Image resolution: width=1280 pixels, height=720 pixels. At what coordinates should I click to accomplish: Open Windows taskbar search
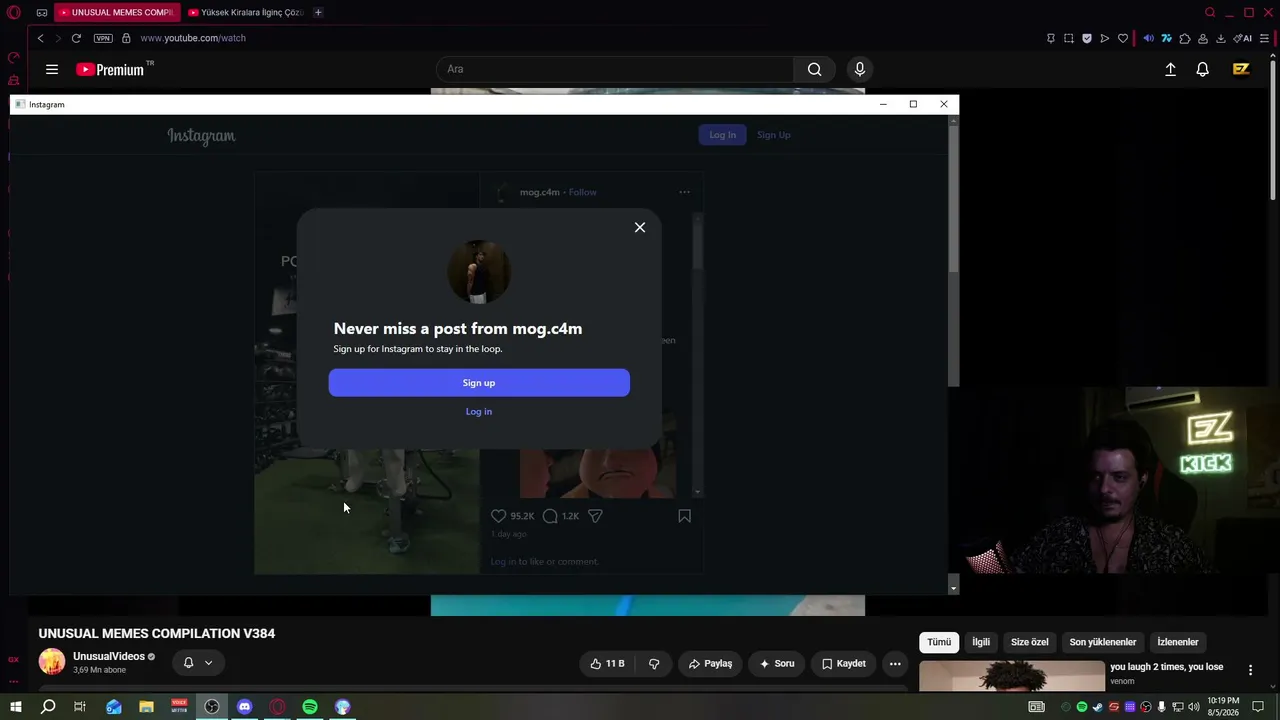tap(47, 707)
